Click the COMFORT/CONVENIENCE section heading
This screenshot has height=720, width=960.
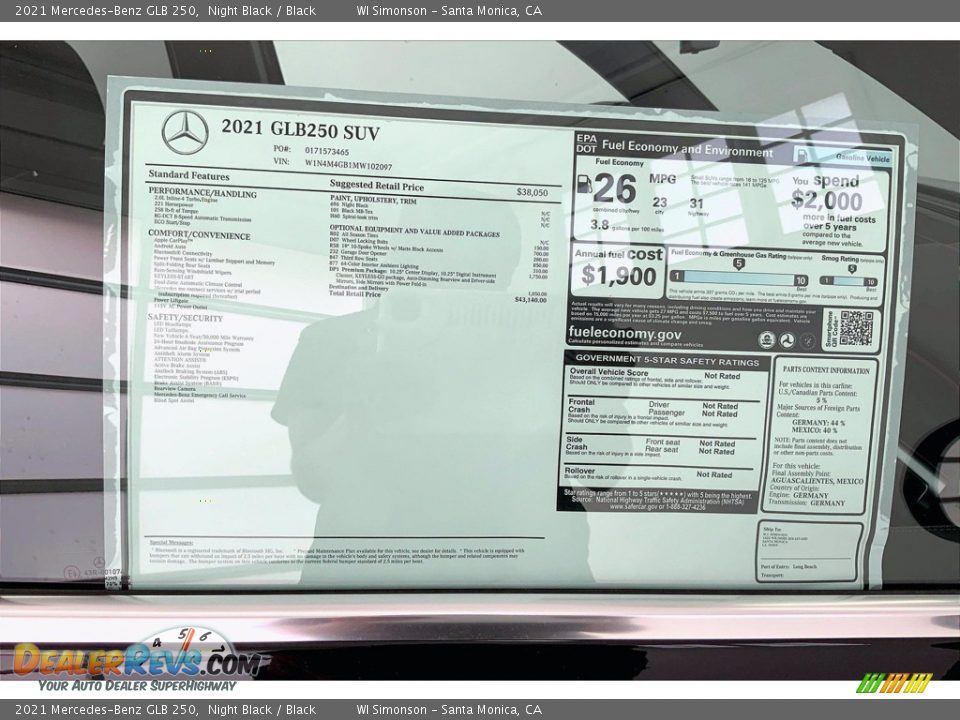pyautogui.click(x=199, y=234)
